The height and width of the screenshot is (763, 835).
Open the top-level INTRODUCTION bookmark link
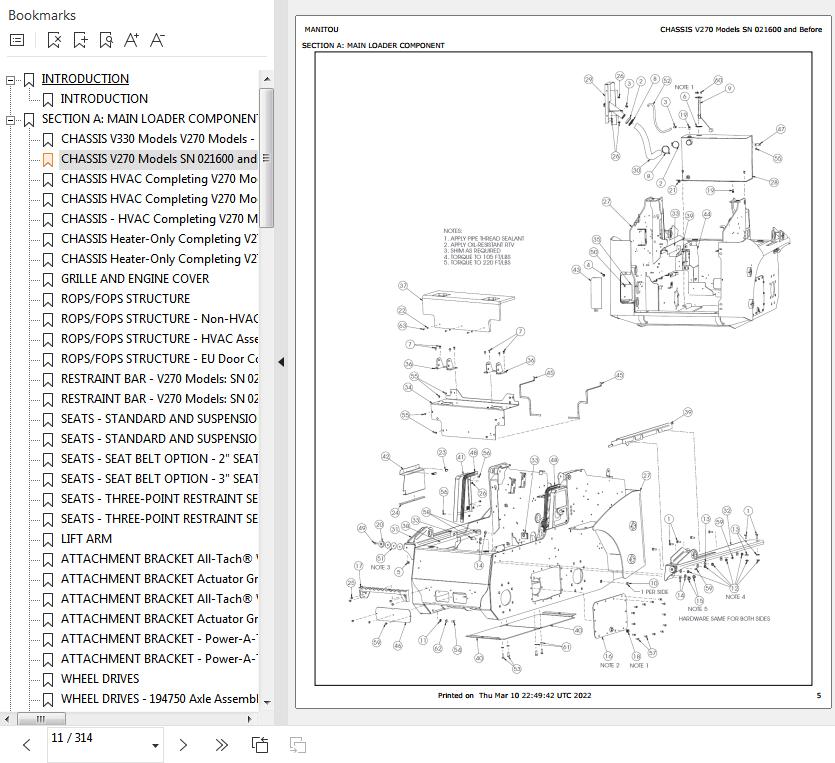click(x=85, y=79)
